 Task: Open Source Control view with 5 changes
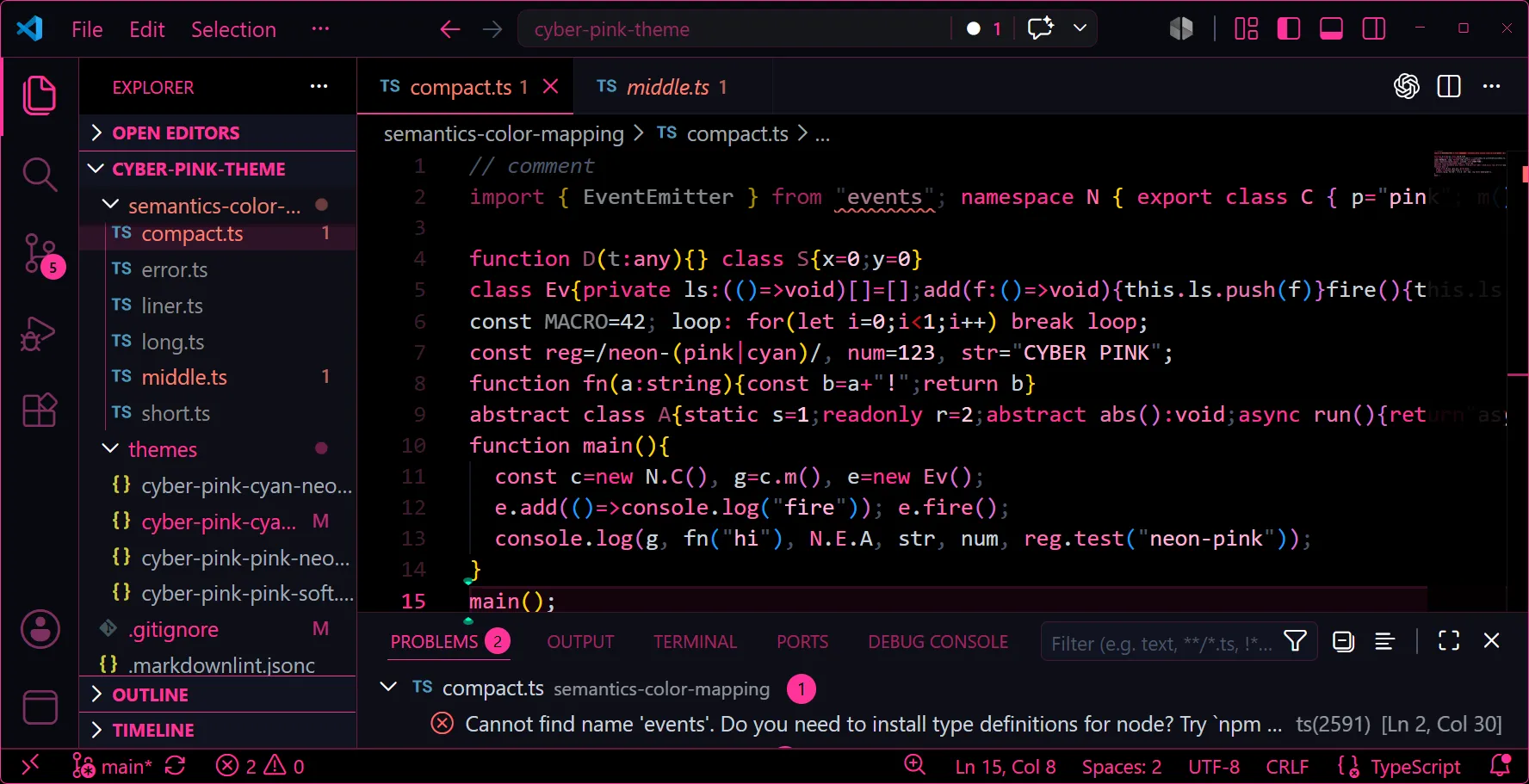[x=40, y=255]
